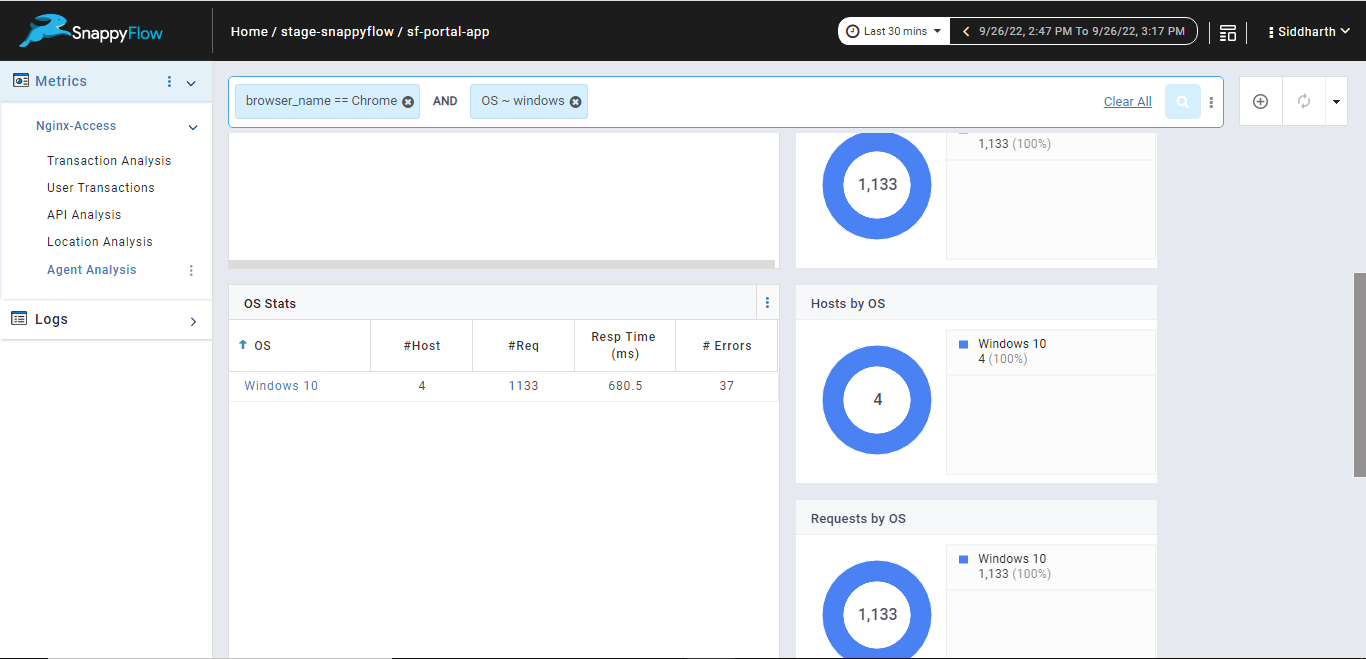Image resolution: width=1366 pixels, height=659 pixels.
Task: Sort table by the OS column header
Action: 262,346
